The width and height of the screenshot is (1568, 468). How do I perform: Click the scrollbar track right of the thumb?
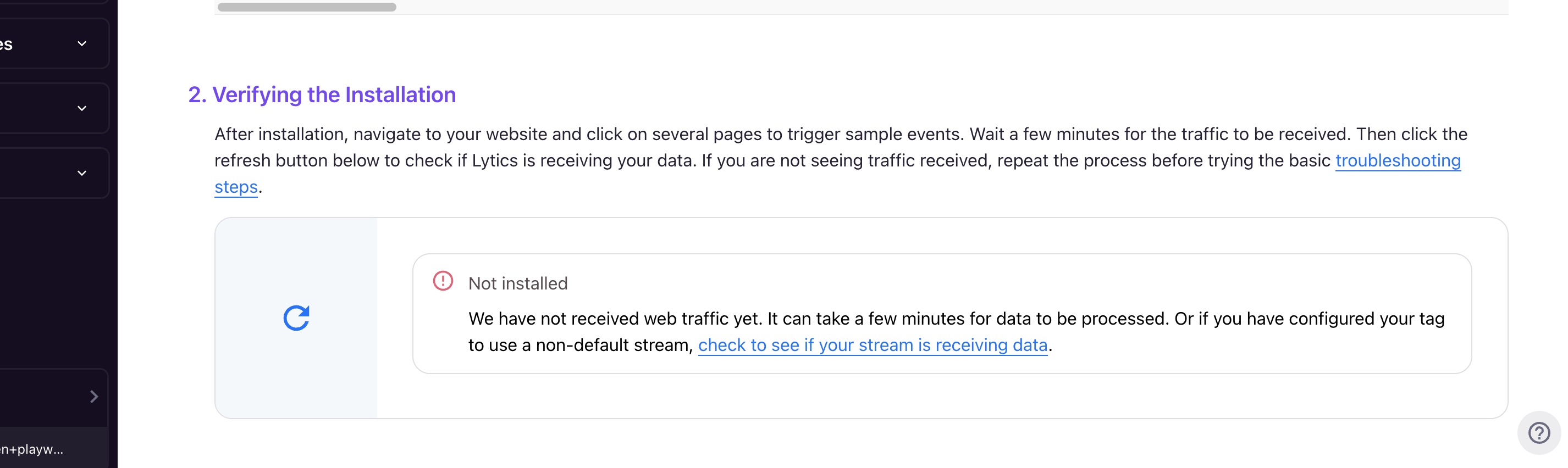click(x=949, y=7)
